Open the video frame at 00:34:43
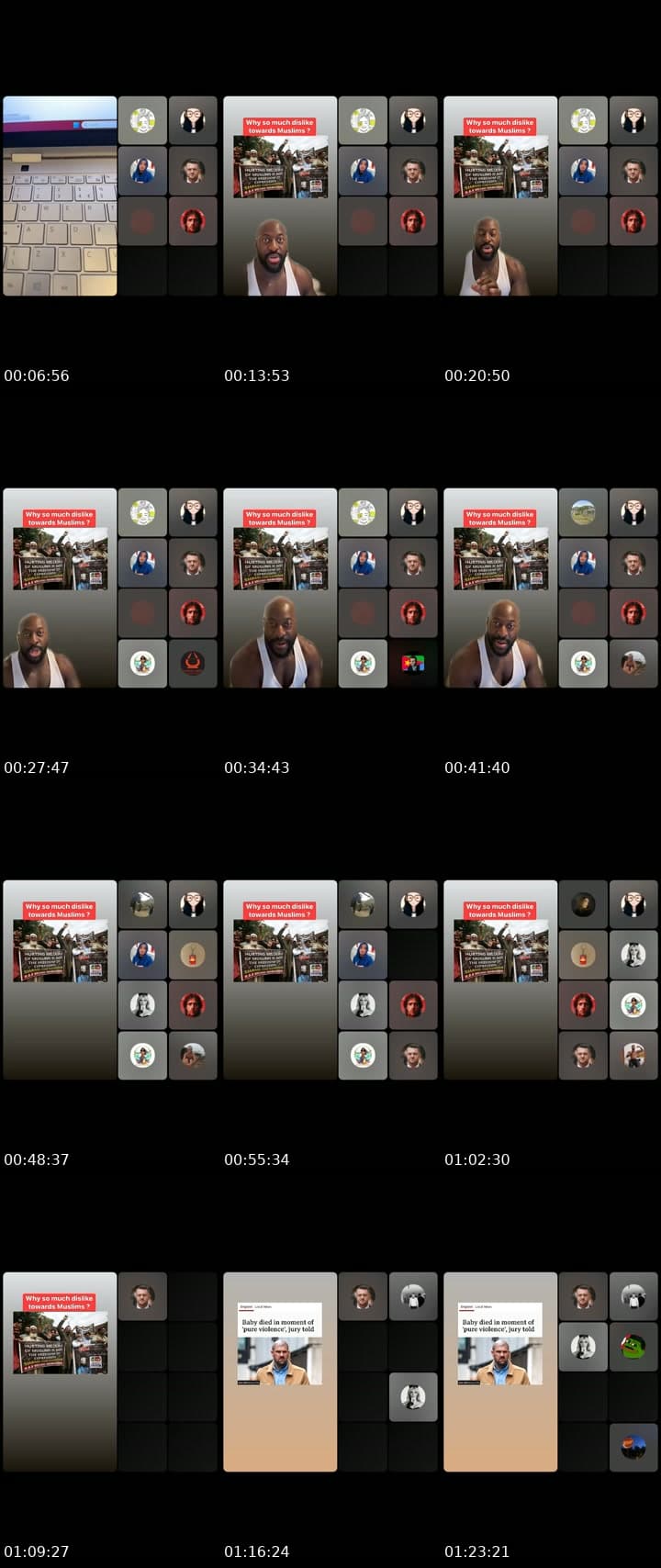The image size is (661, 1568). 330,588
